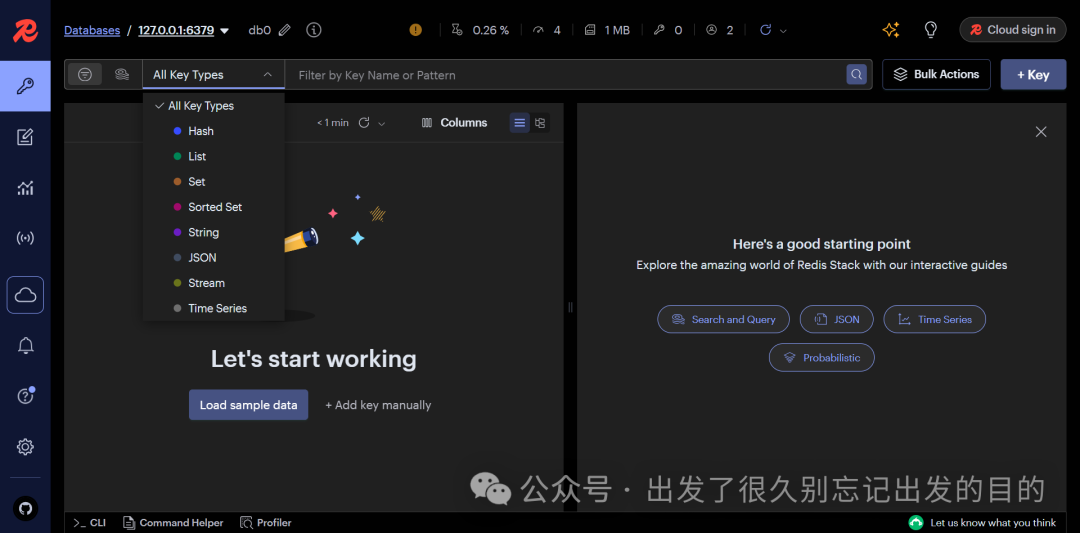Open the GitHub icon in sidebar
Image resolution: width=1080 pixels, height=533 pixels.
[25, 509]
